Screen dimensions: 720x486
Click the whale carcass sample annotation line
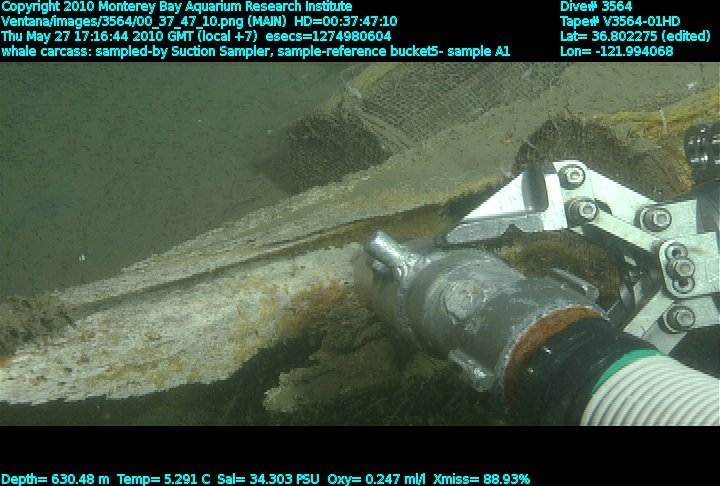tap(255, 51)
